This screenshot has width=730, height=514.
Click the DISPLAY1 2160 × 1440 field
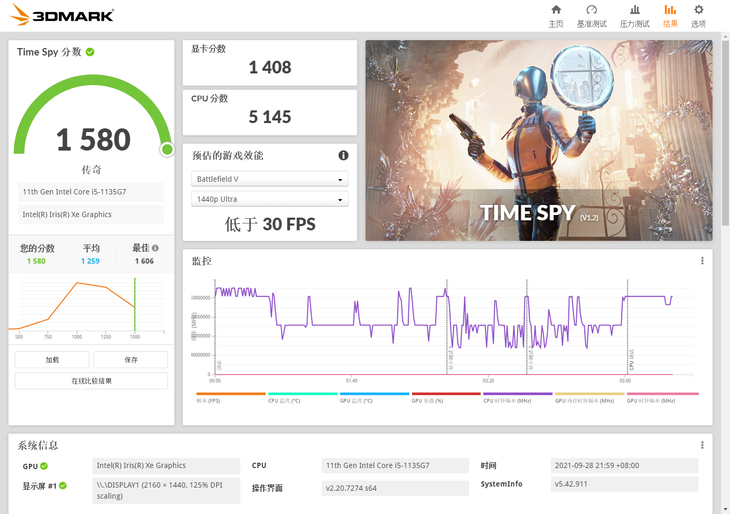point(166,490)
